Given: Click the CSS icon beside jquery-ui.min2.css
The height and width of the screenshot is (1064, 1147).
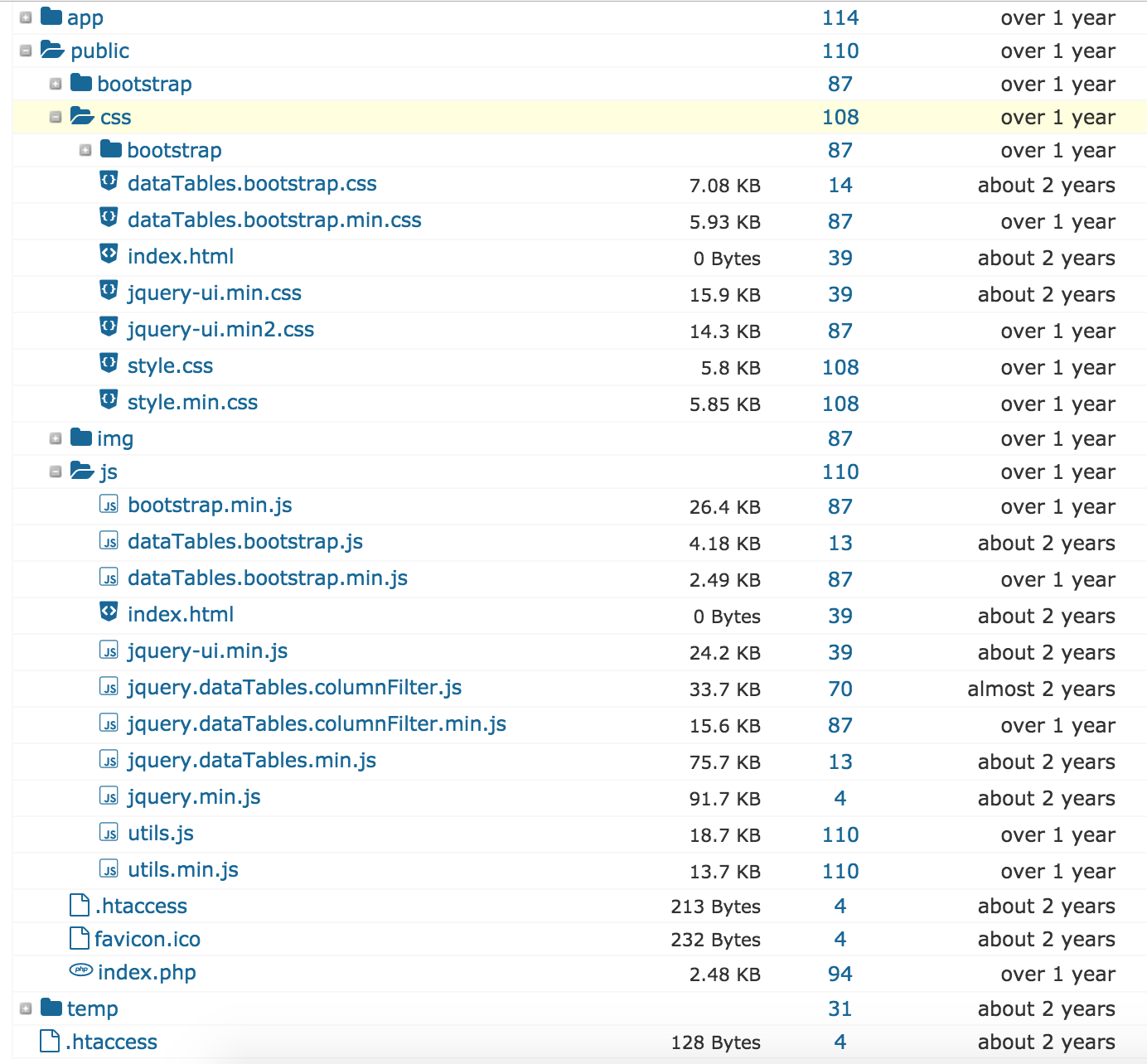Looking at the screenshot, I should point(109,326).
